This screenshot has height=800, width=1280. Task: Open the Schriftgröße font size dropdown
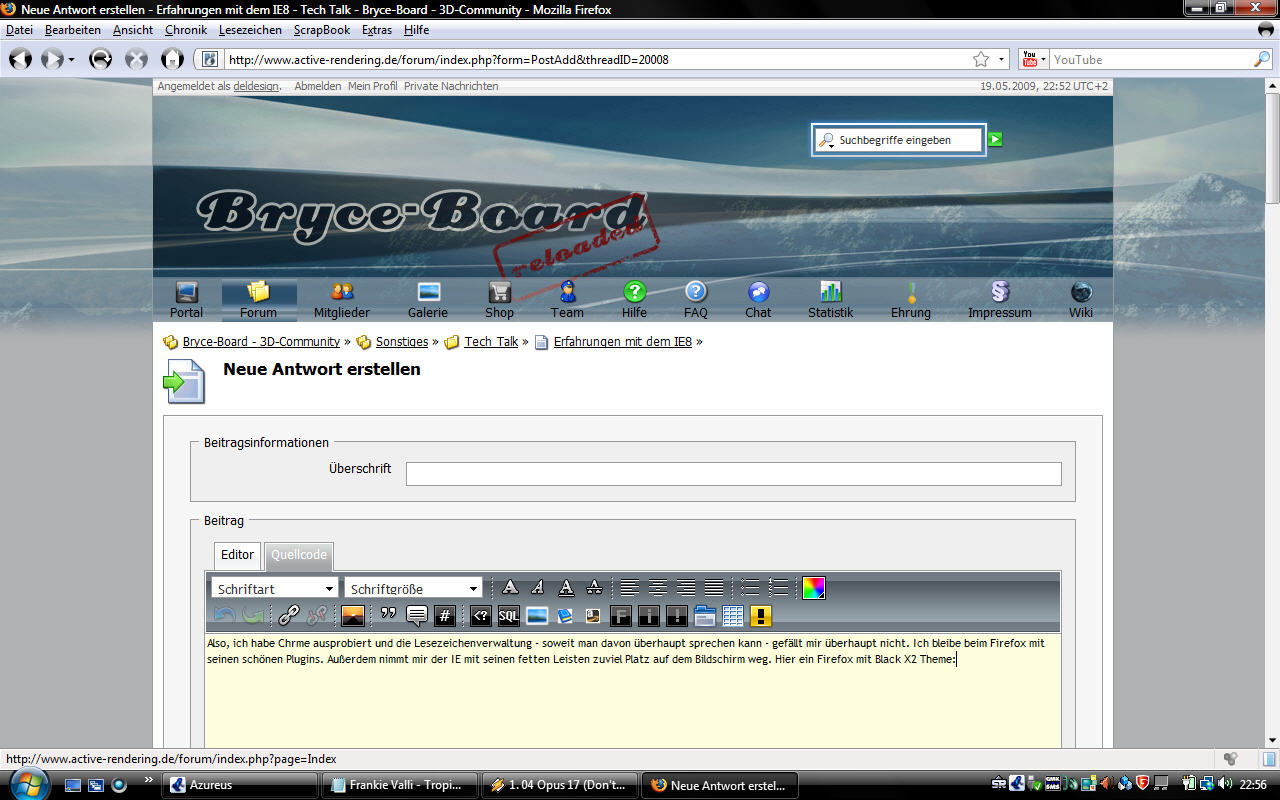pos(413,588)
